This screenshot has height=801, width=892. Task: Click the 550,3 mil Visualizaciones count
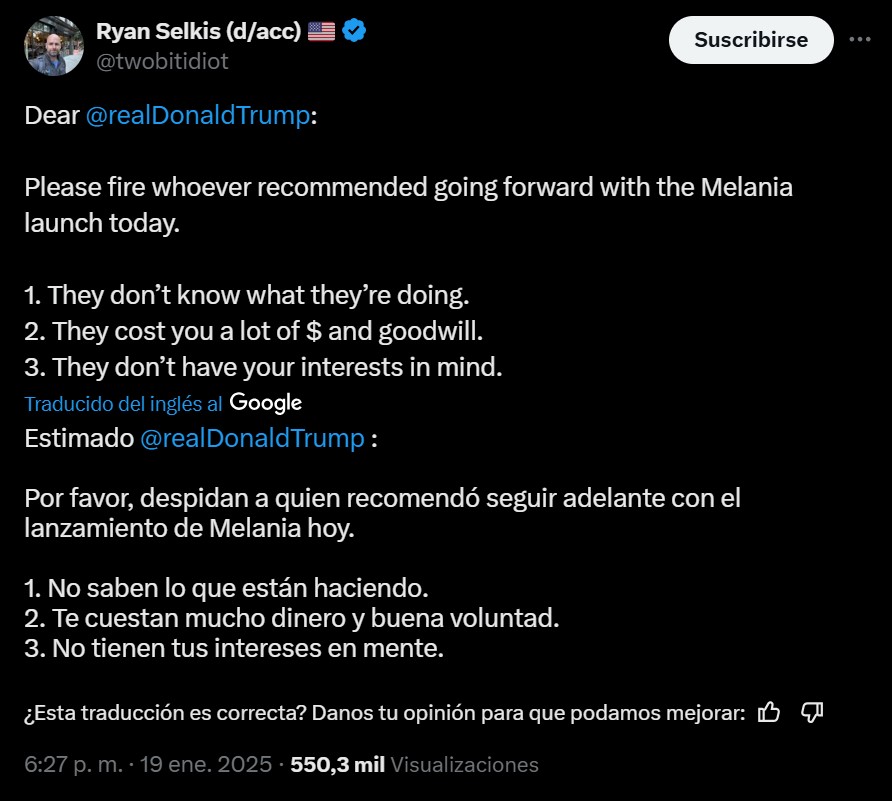414,765
